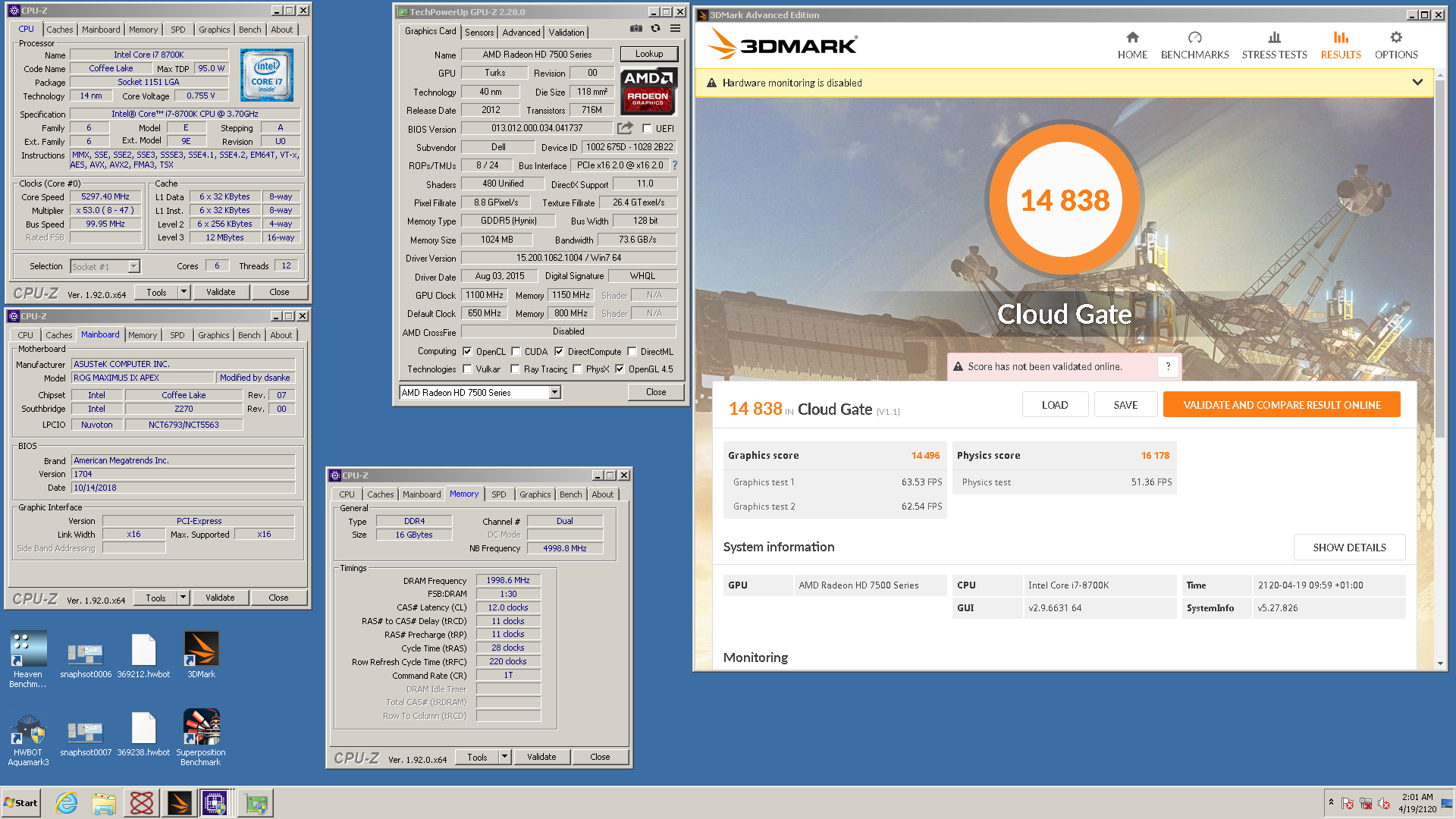Switch to Sensors tab in GPU-Z
Viewport: 1456px width, 819px height.
(479, 32)
